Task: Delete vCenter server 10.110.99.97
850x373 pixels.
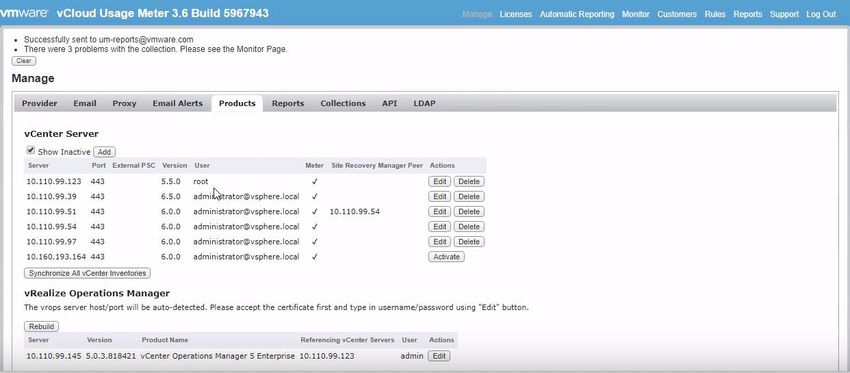Action: pos(469,242)
